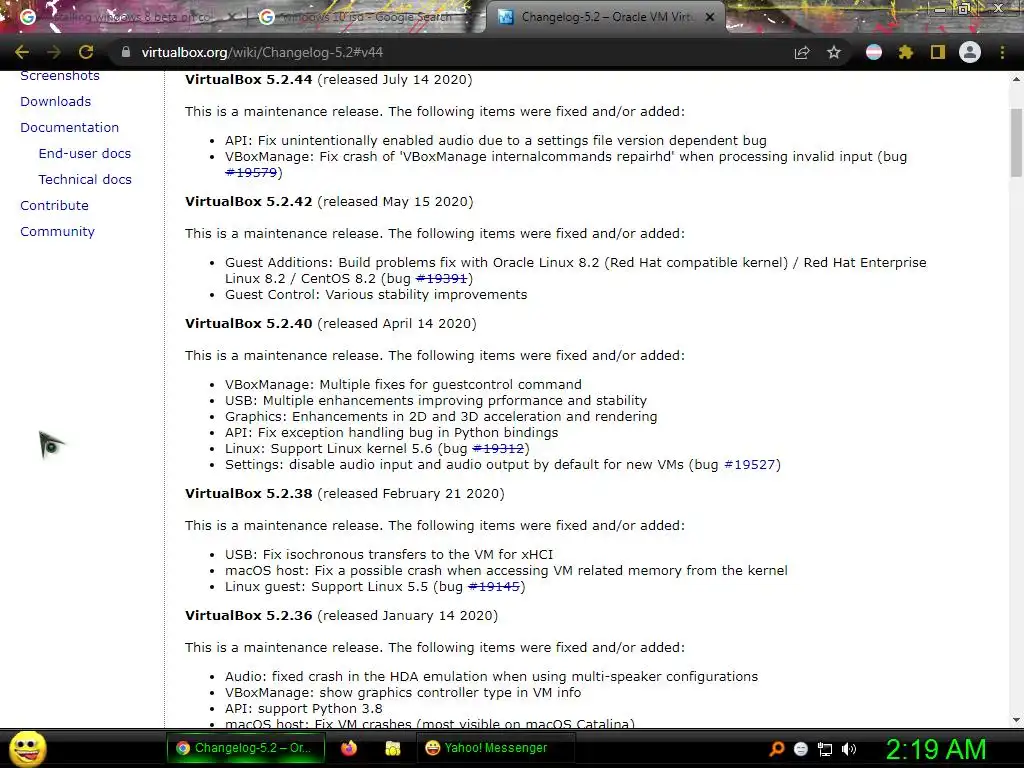
Task: Click 'Audio: fixed crash in the HDA' item
Action: (x=492, y=677)
